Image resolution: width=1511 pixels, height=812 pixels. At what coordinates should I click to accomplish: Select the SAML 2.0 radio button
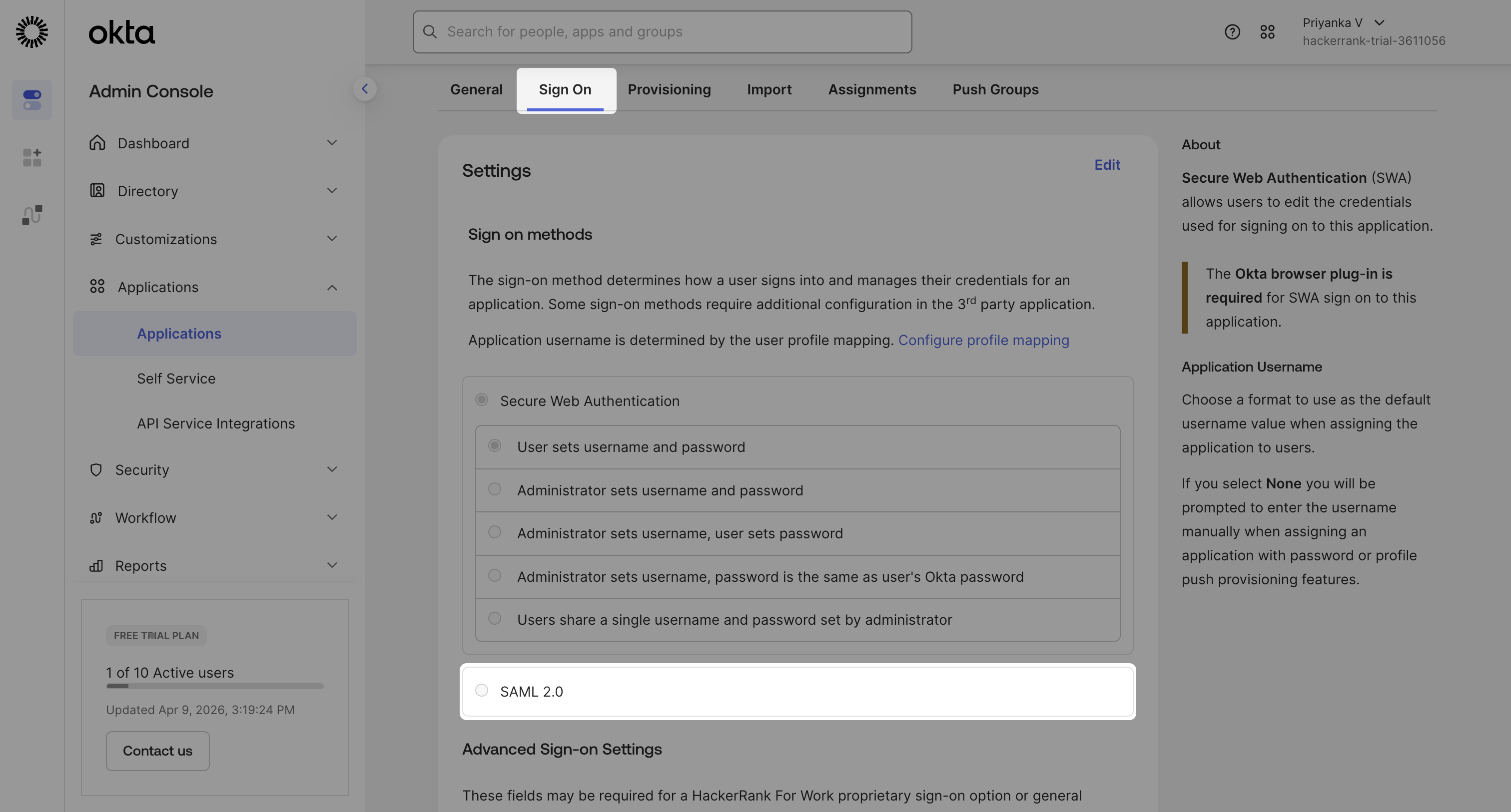click(482, 691)
